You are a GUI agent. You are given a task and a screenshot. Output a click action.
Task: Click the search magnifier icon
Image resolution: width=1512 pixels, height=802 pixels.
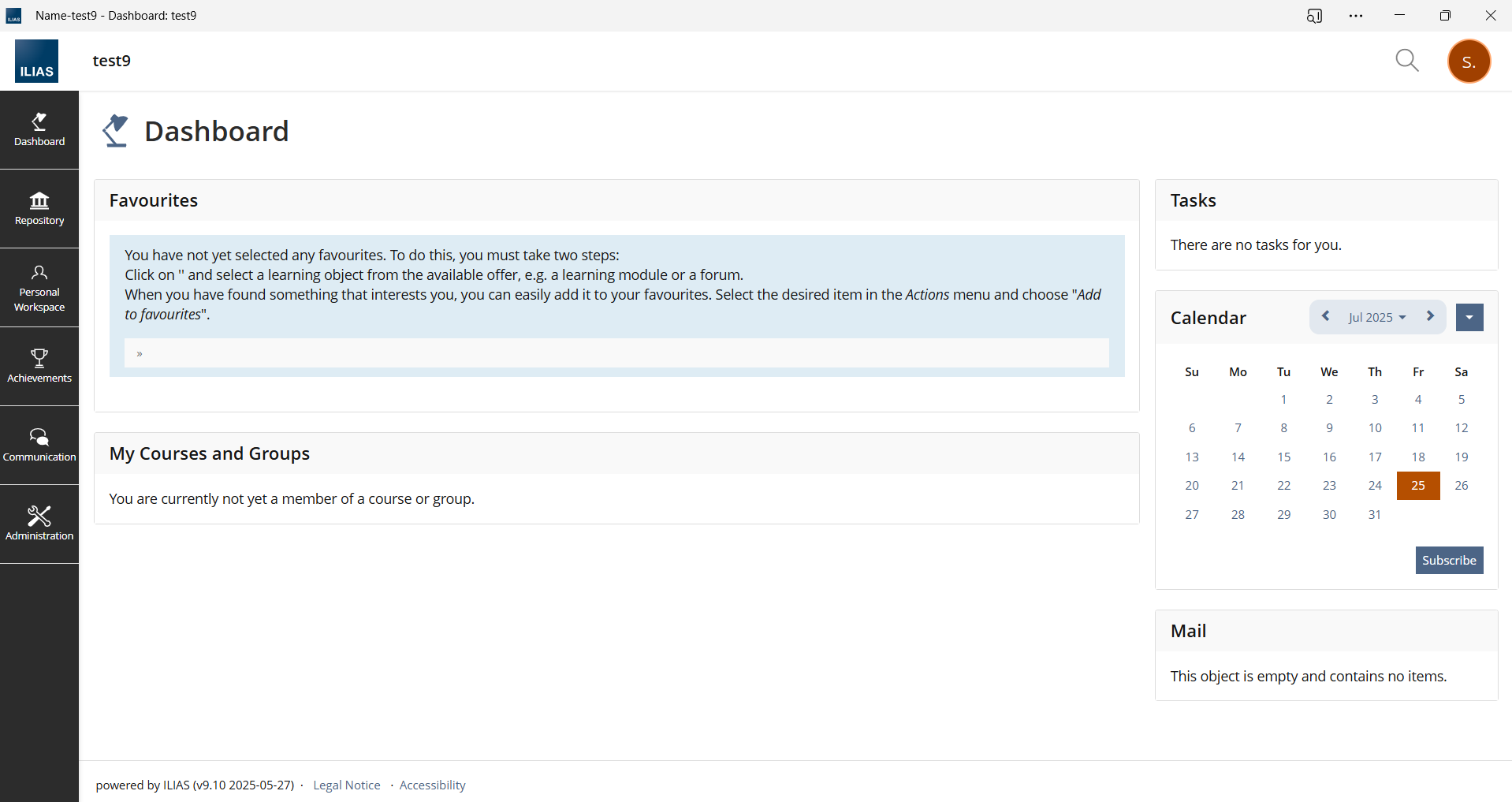[1406, 61]
